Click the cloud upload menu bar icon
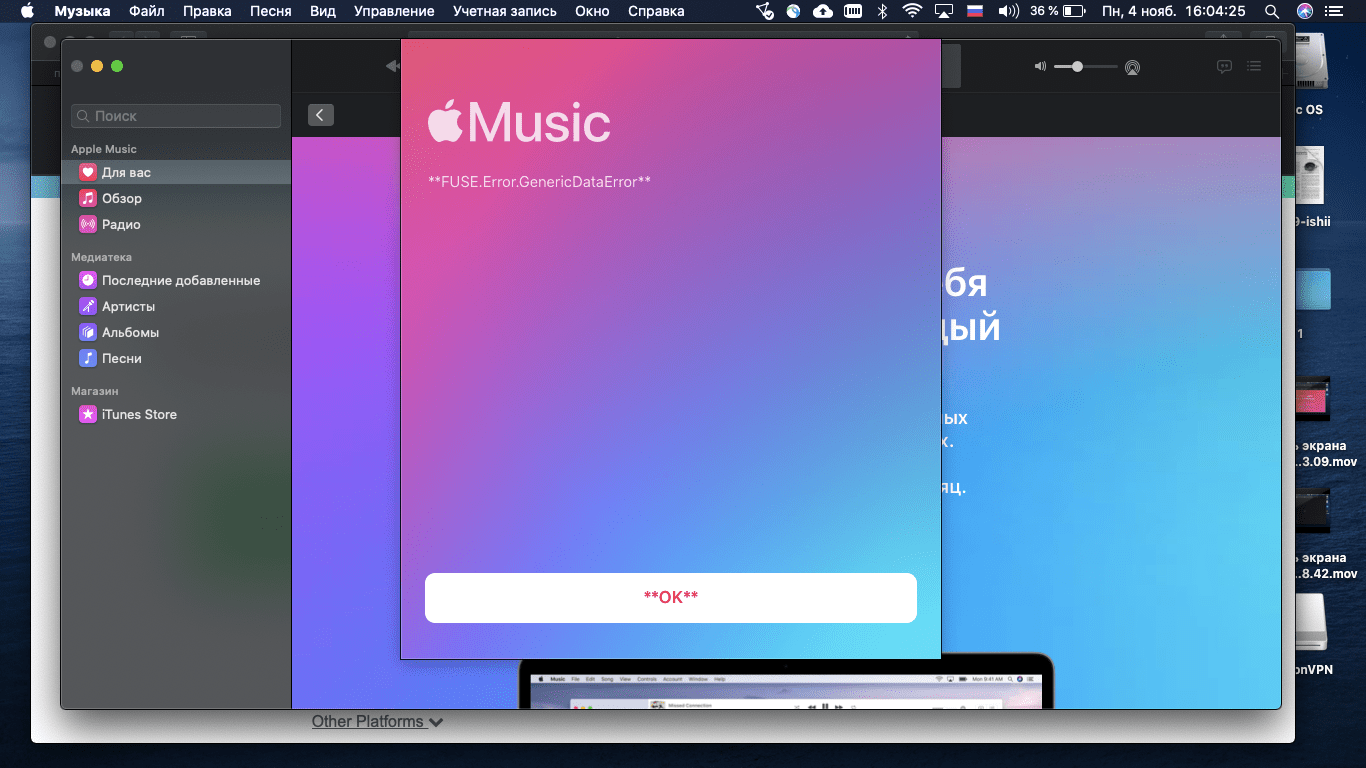 click(x=822, y=11)
